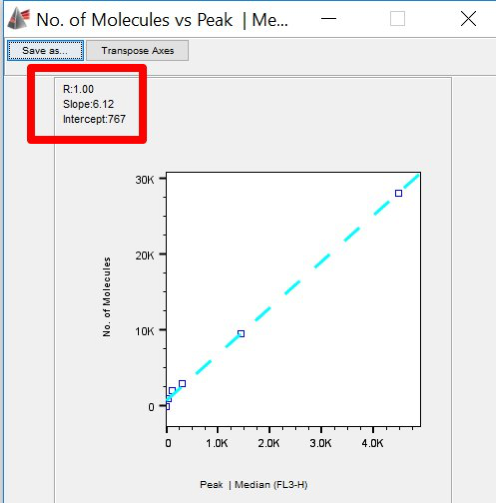Click the Peak | Median (FL3-H) x-axis label
Image resolution: width=496 pixels, height=503 pixels.
click(254, 484)
